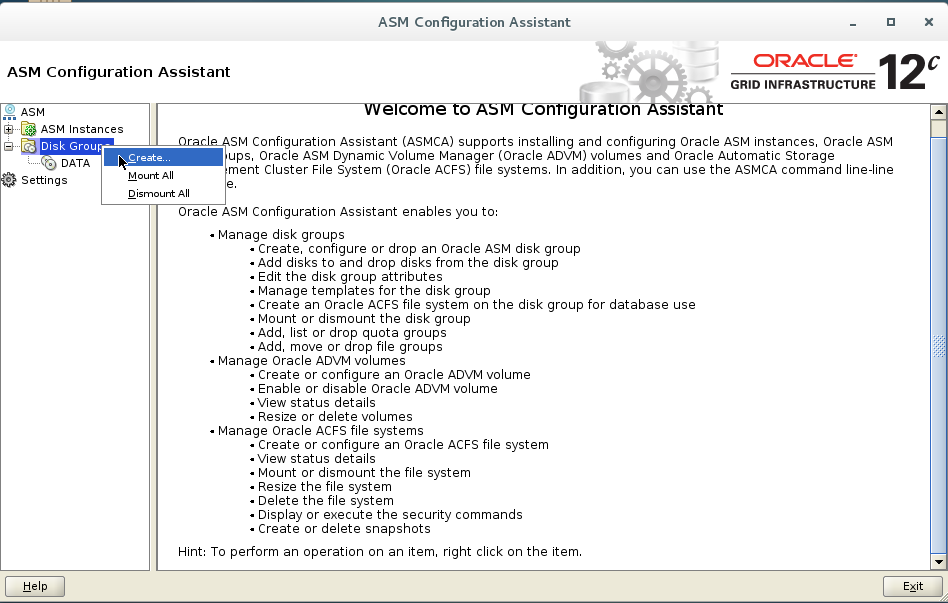
Task: Click 'Delete the file system' text
Action: [x=325, y=501]
